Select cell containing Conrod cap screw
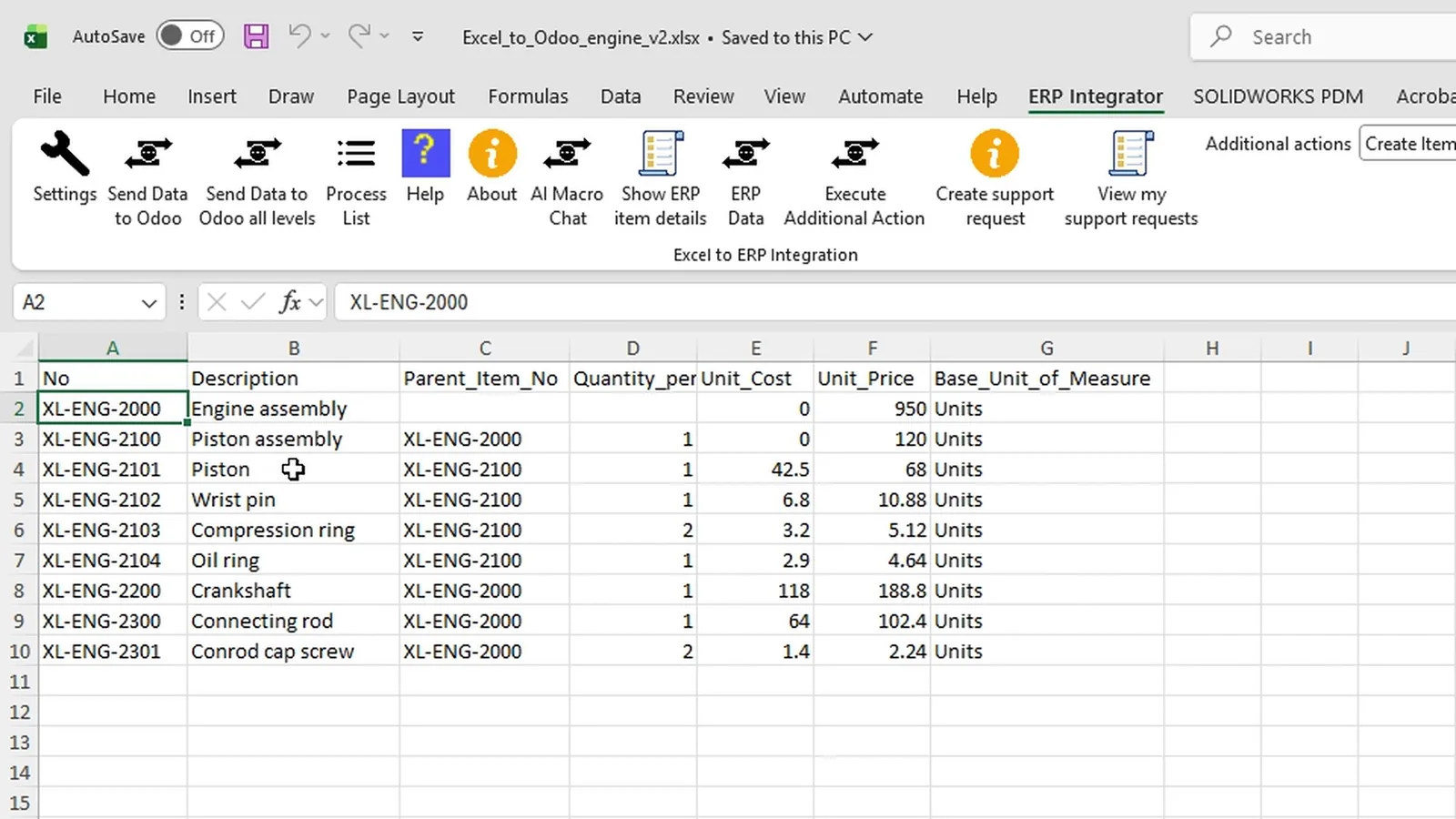This screenshot has width=1456, height=819. click(x=293, y=652)
